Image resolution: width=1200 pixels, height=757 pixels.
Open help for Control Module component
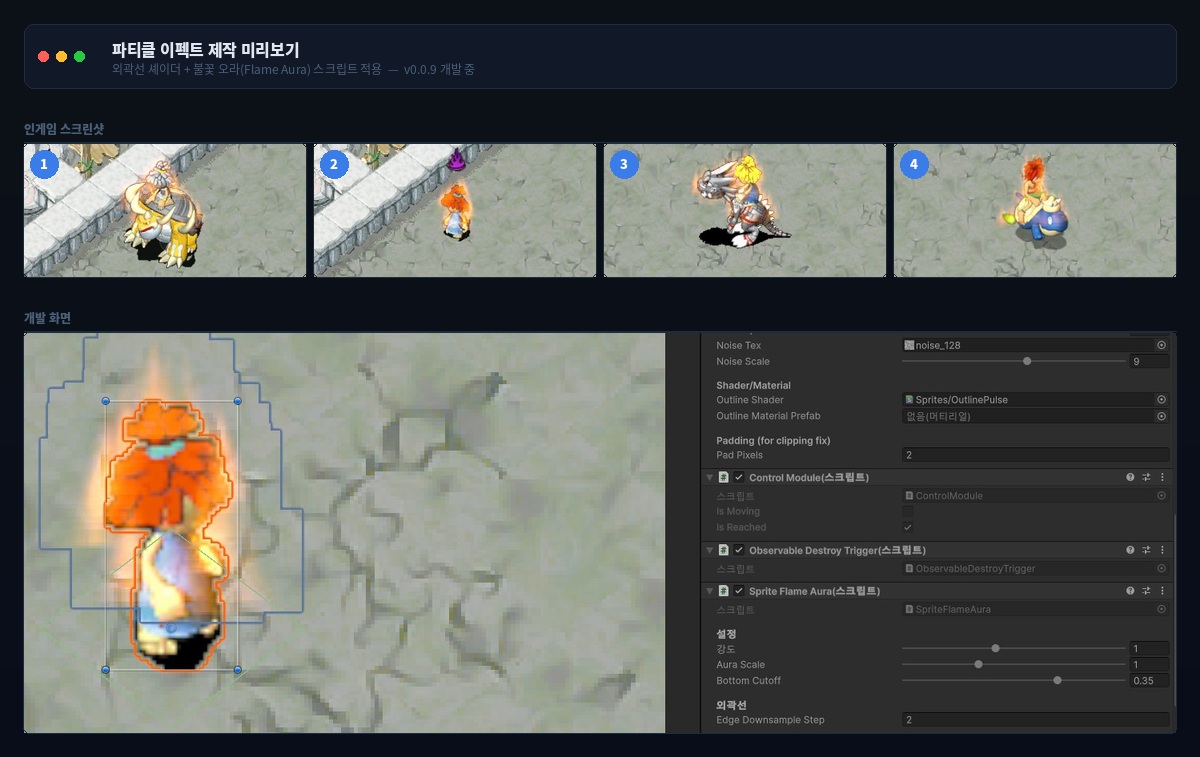[x=1130, y=478]
